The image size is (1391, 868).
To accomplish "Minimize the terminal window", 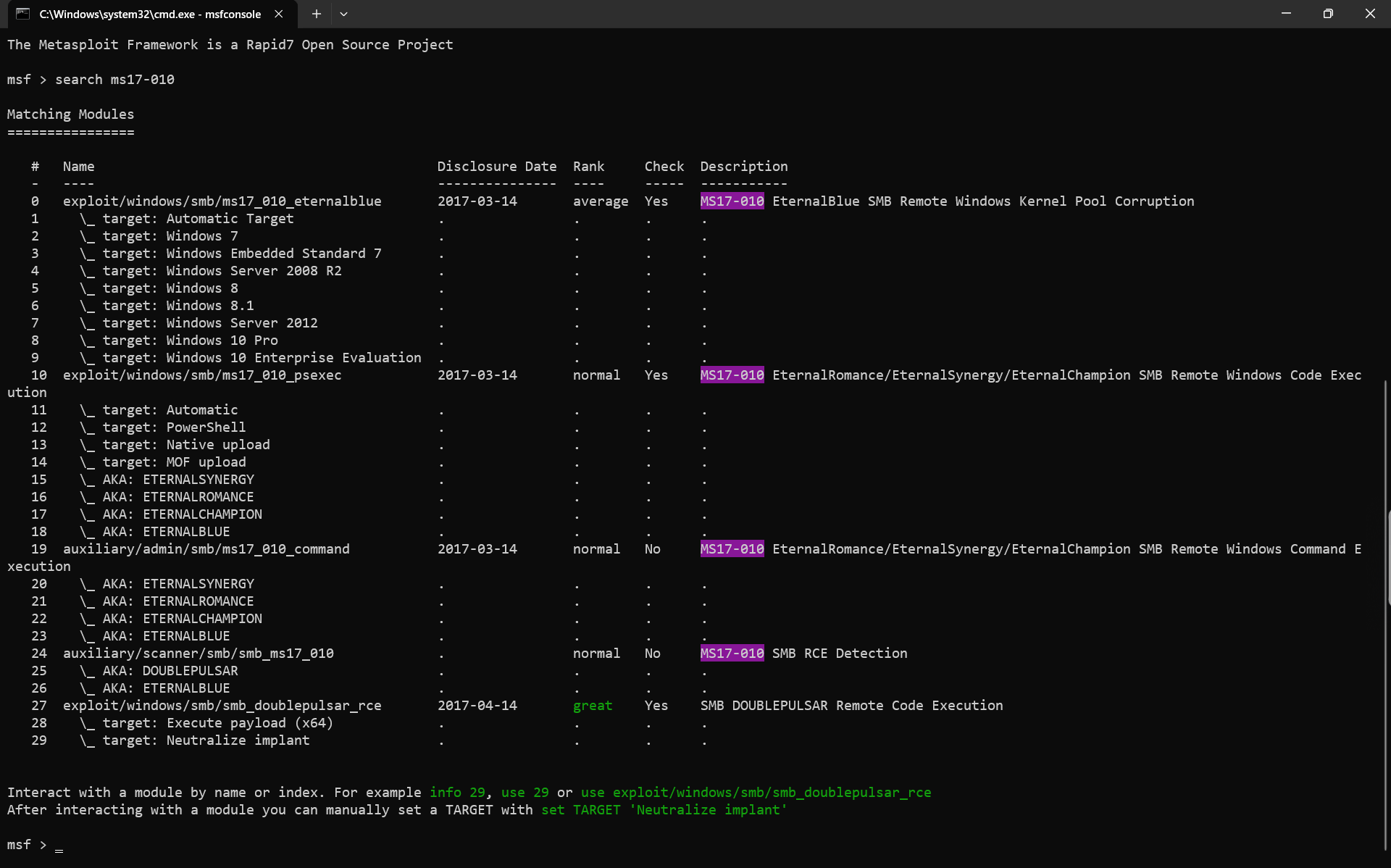I will pyautogui.click(x=1286, y=14).
